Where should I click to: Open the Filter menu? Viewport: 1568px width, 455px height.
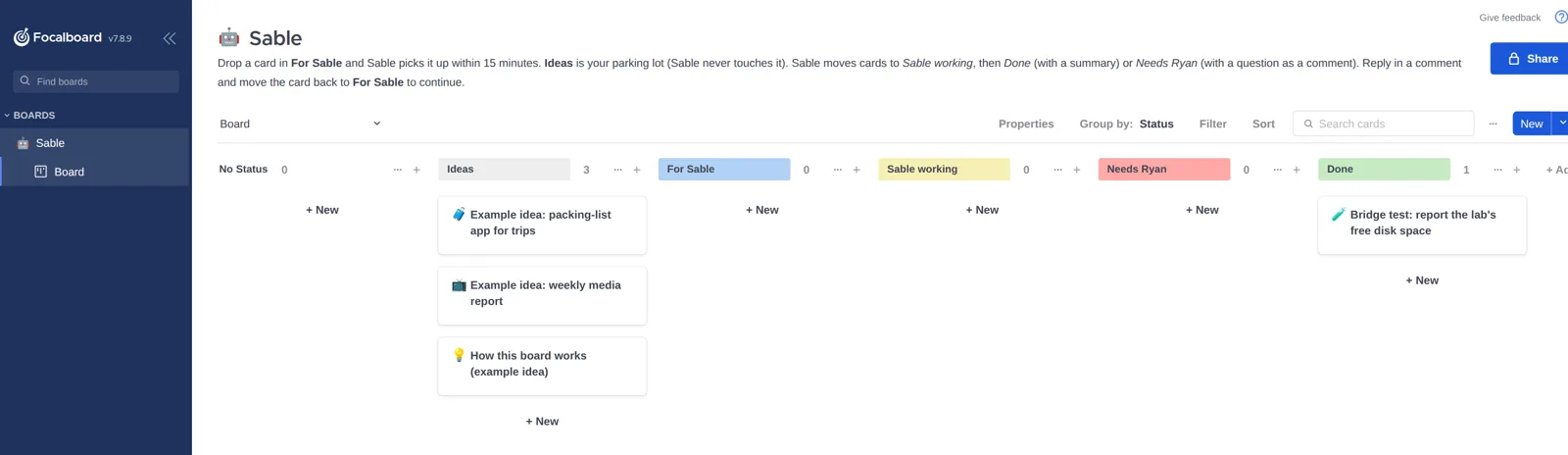tap(1212, 124)
